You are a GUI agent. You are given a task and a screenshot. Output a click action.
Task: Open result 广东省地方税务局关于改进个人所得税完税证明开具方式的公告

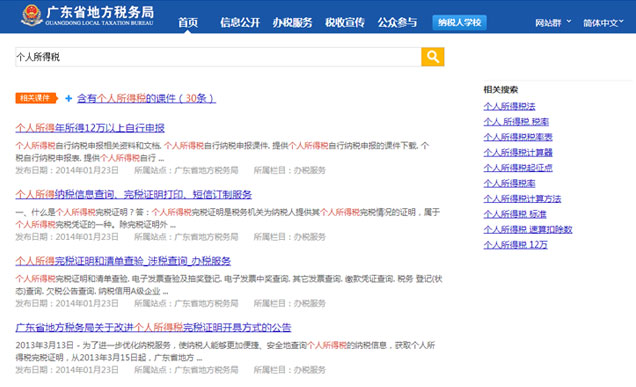click(x=153, y=328)
